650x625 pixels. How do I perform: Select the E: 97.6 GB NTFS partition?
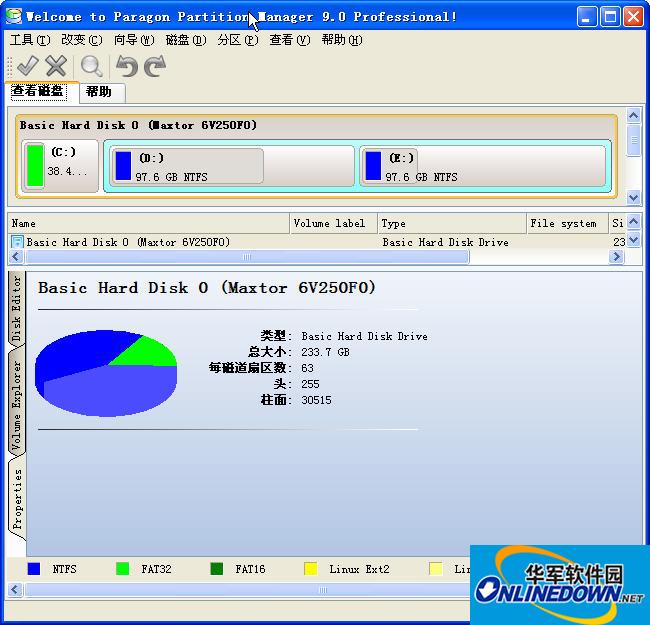coord(483,166)
